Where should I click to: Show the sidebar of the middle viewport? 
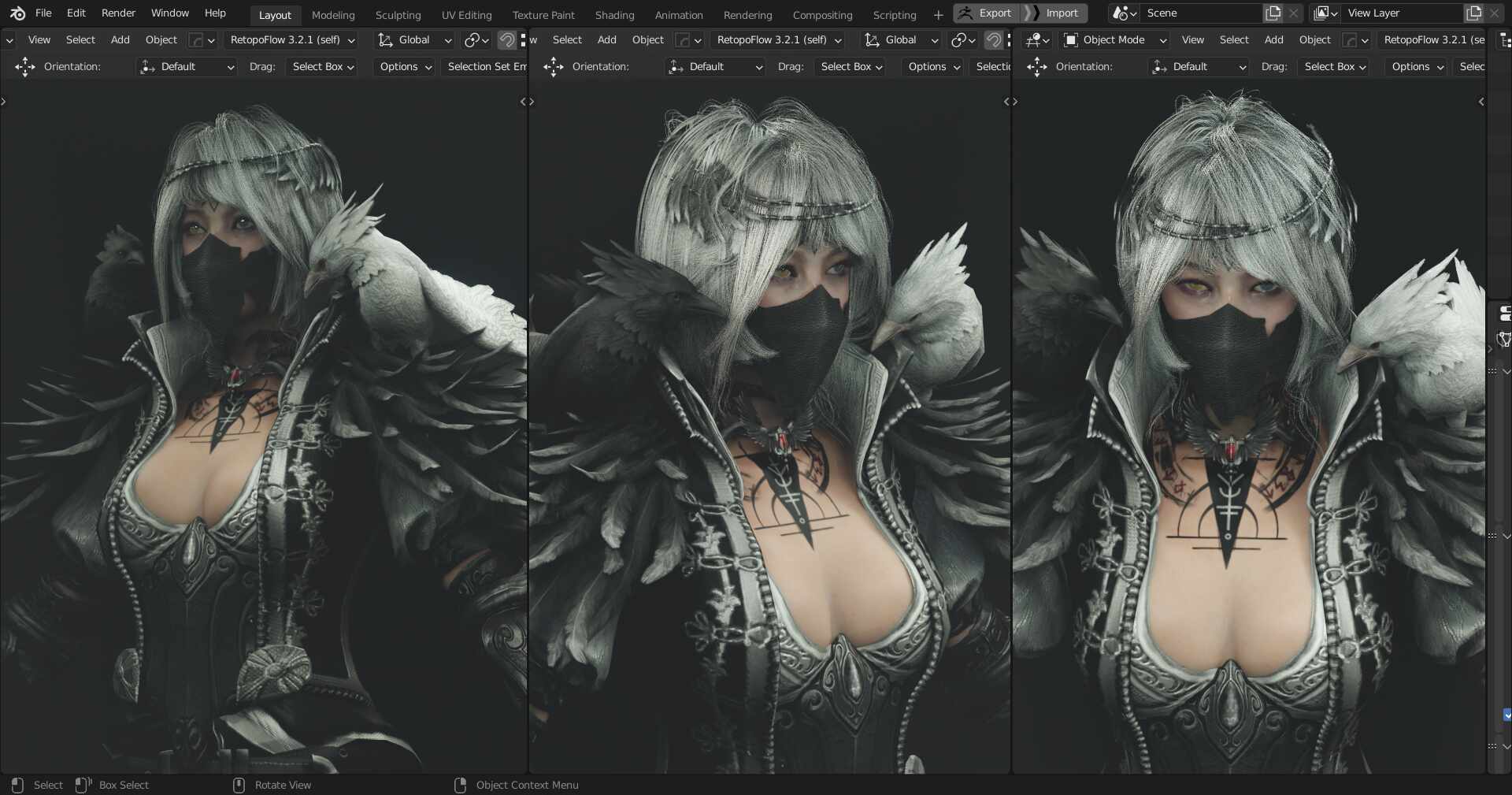point(1006,102)
